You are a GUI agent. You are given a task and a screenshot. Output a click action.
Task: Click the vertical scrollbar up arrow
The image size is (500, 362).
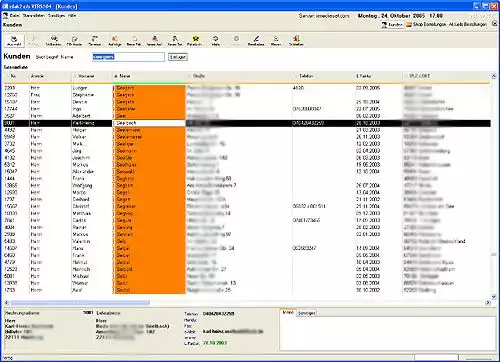point(494,76)
